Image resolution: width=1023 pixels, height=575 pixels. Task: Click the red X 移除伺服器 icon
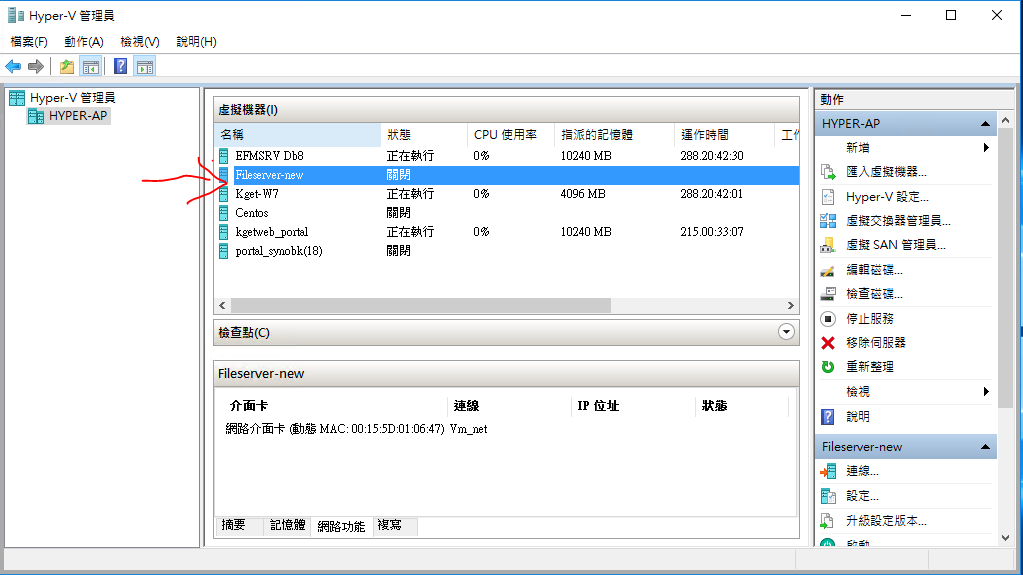pos(828,343)
